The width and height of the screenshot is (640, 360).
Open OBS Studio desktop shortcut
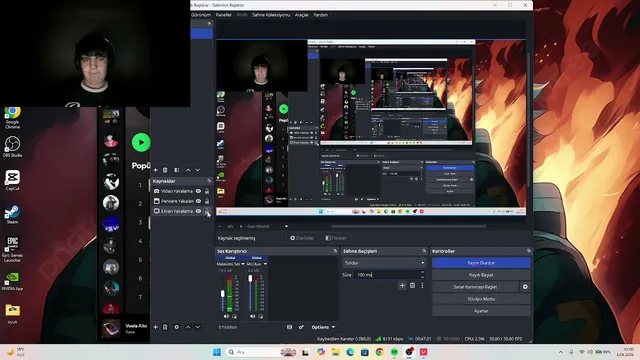tap(12, 147)
